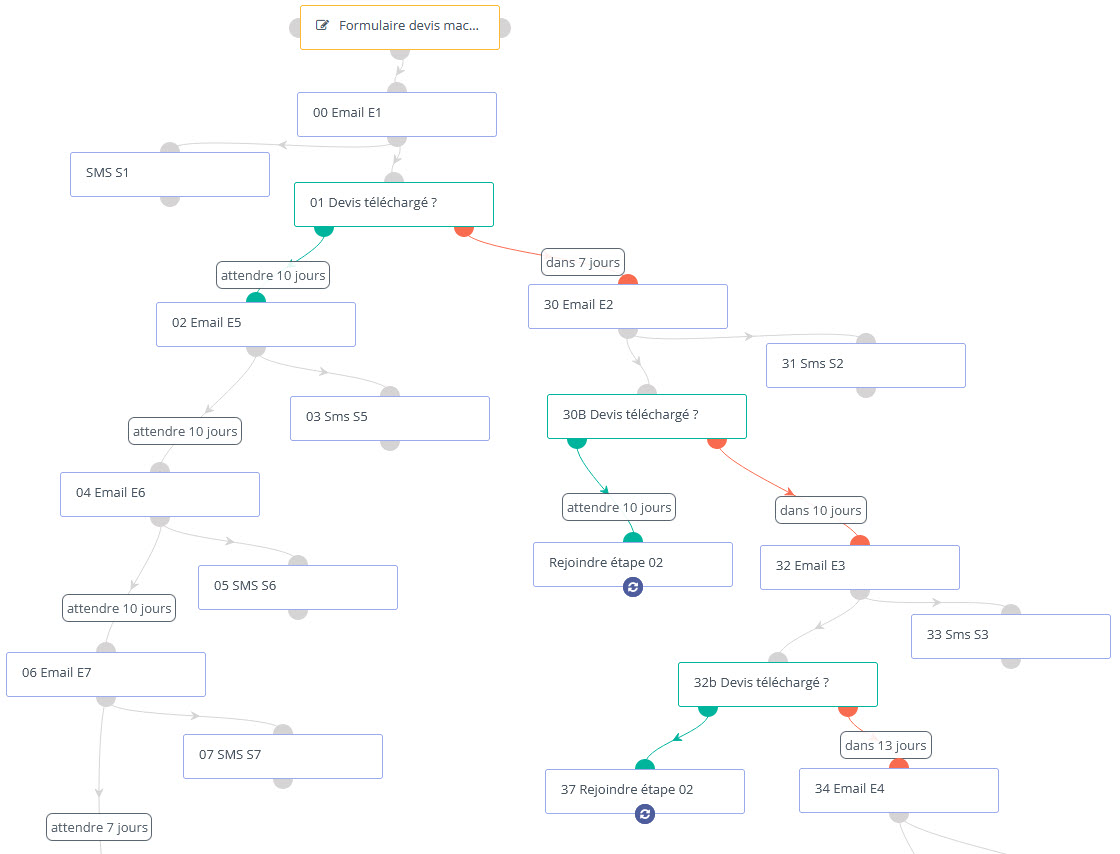Select the 31 Sms S2 node
1120x854 pixels.
[x=866, y=366]
